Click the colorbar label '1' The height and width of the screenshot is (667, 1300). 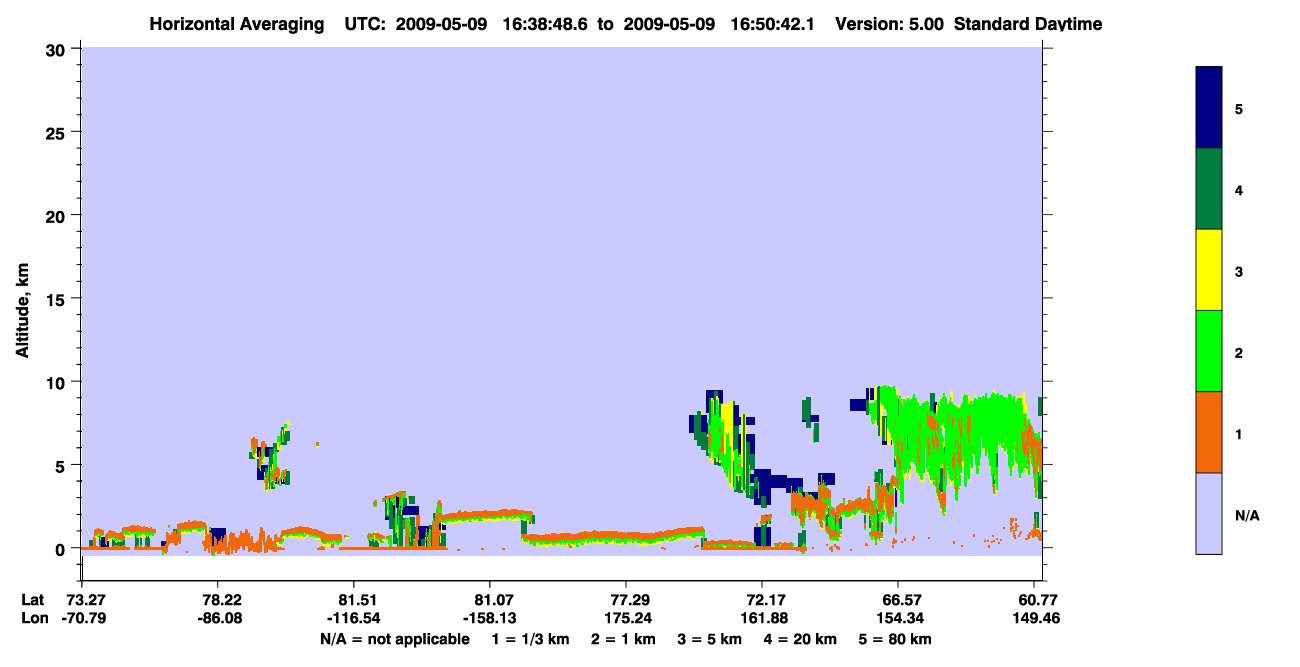point(1239,433)
